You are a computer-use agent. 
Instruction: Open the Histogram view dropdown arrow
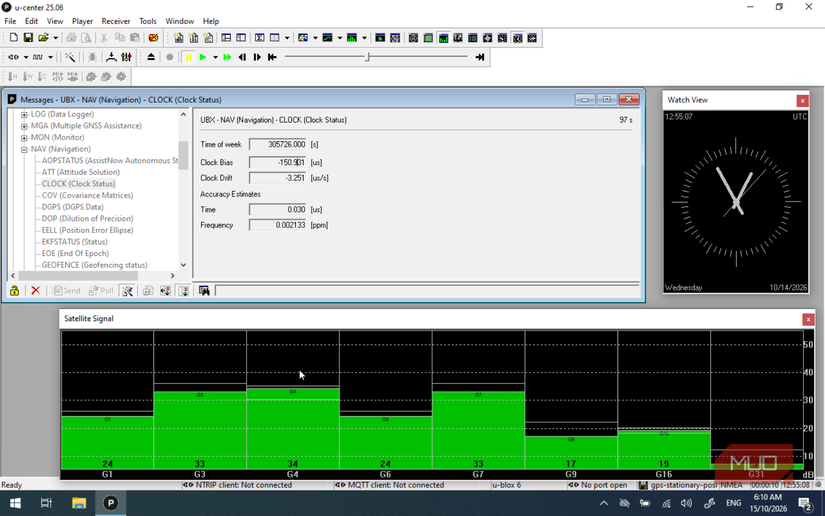tap(364, 38)
